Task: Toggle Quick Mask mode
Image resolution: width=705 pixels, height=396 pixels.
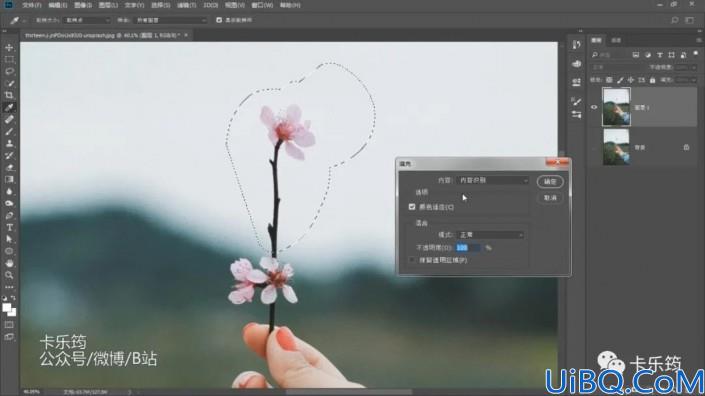Action: click(x=9, y=325)
